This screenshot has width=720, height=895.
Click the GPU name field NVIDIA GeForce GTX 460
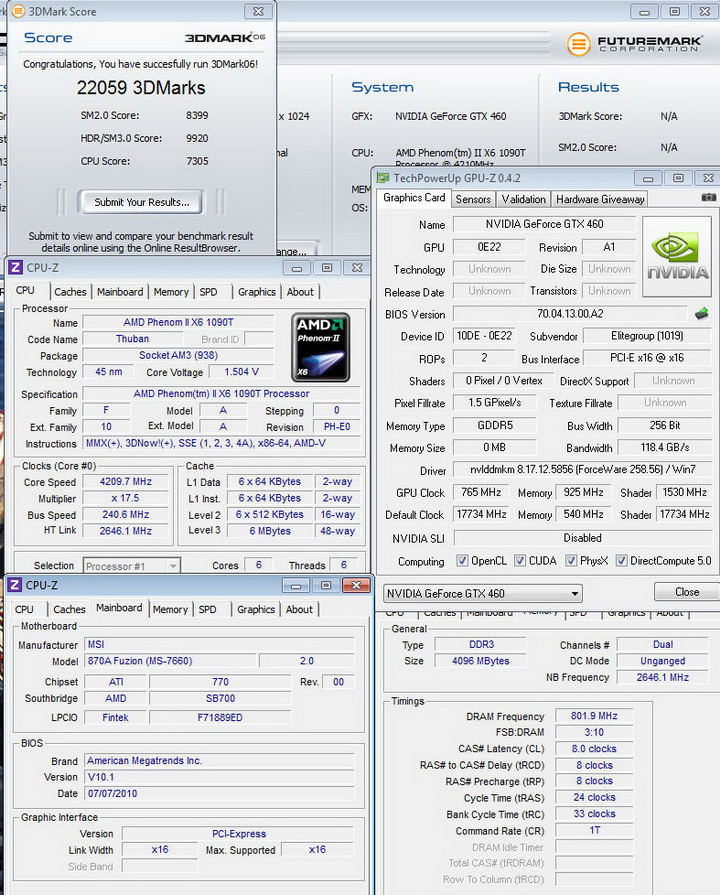(544, 224)
